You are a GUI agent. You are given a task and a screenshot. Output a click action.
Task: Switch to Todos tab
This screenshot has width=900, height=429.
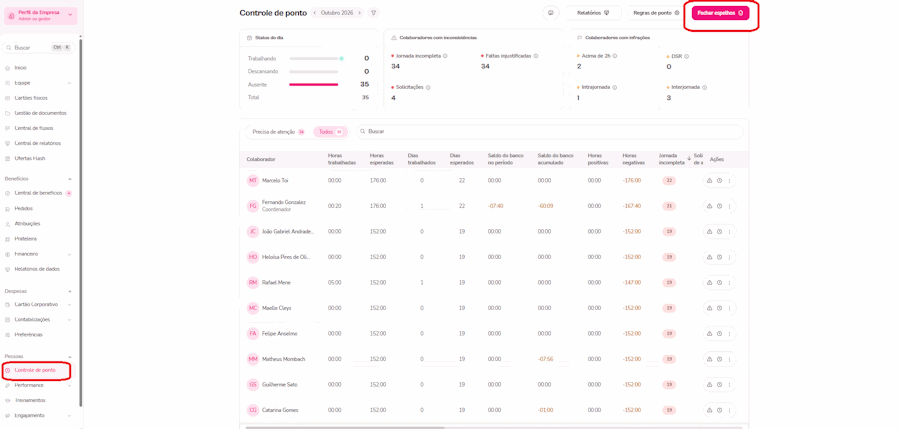click(x=330, y=132)
